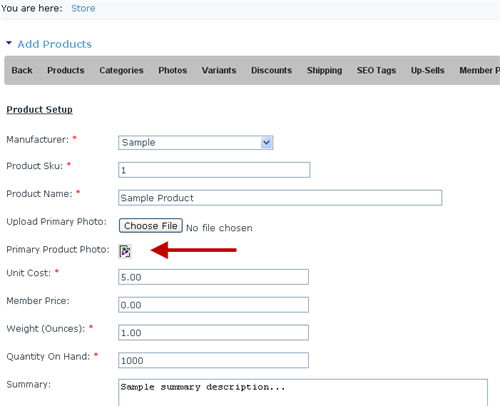Viewport: 500px width, 406px height.
Task: Click the Primary Product Photo thumbnail icon
Action: (x=125, y=251)
